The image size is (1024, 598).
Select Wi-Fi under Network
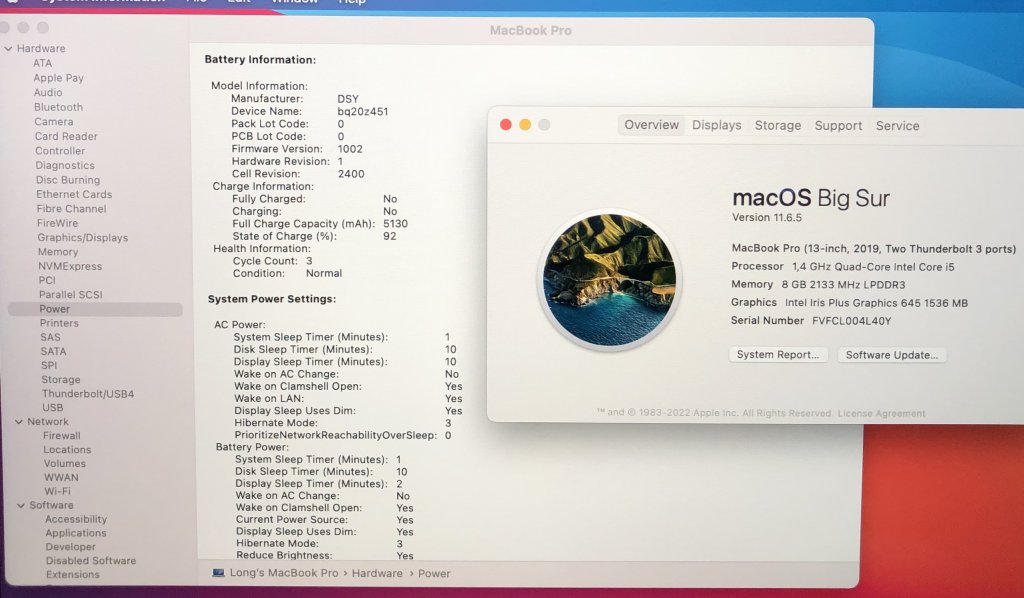57,491
